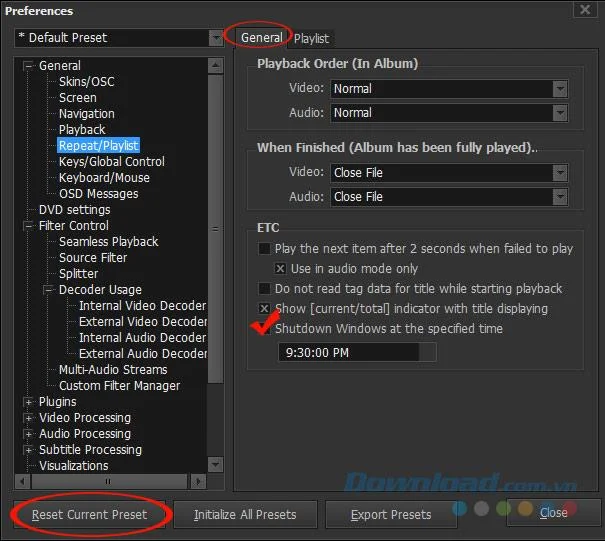The width and height of the screenshot is (605, 541).
Task: Click the horizontal scrollbar thumb
Action: click(109, 482)
